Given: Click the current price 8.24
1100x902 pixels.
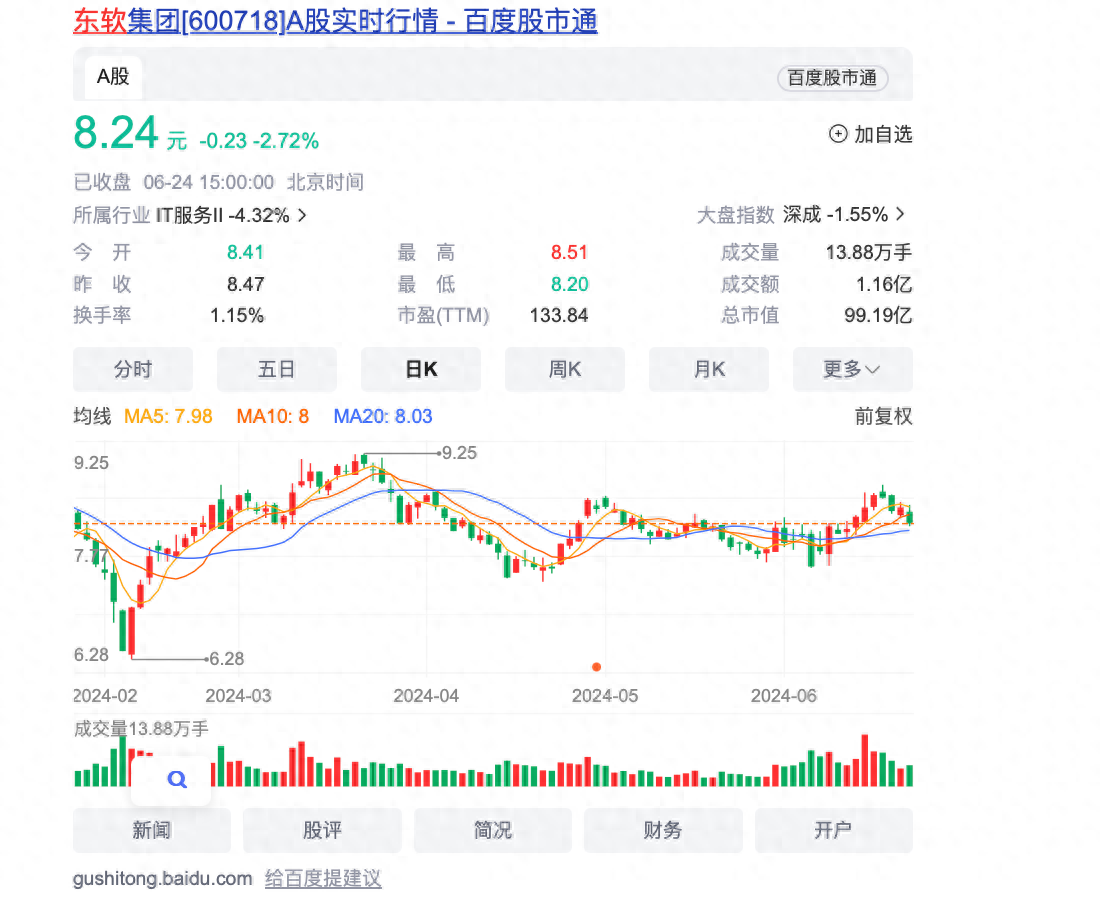Looking at the screenshot, I should 116,133.
